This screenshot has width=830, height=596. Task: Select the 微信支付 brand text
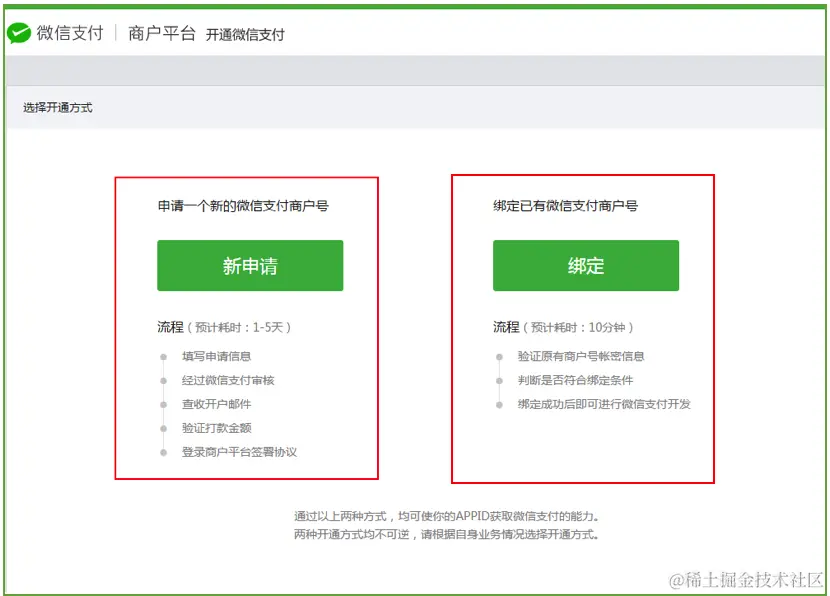pyautogui.click(x=70, y=33)
